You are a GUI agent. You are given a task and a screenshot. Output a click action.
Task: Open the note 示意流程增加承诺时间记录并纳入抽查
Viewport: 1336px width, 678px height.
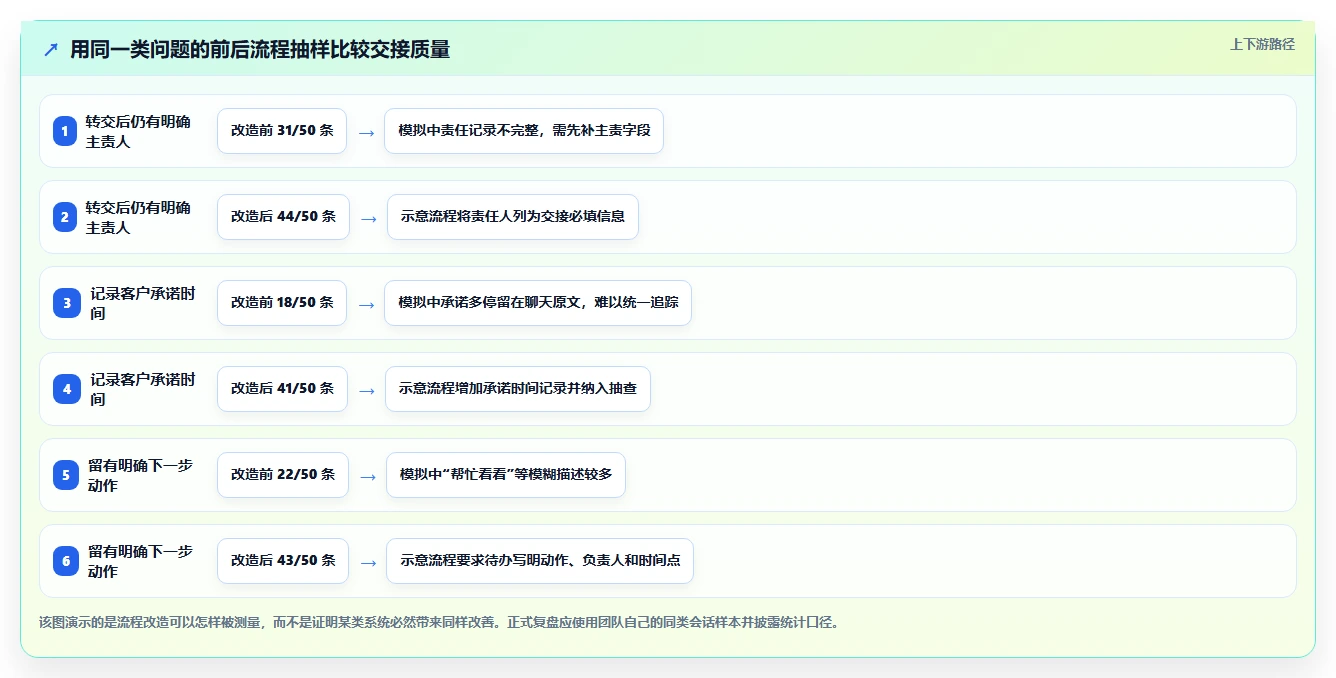click(518, 389)
